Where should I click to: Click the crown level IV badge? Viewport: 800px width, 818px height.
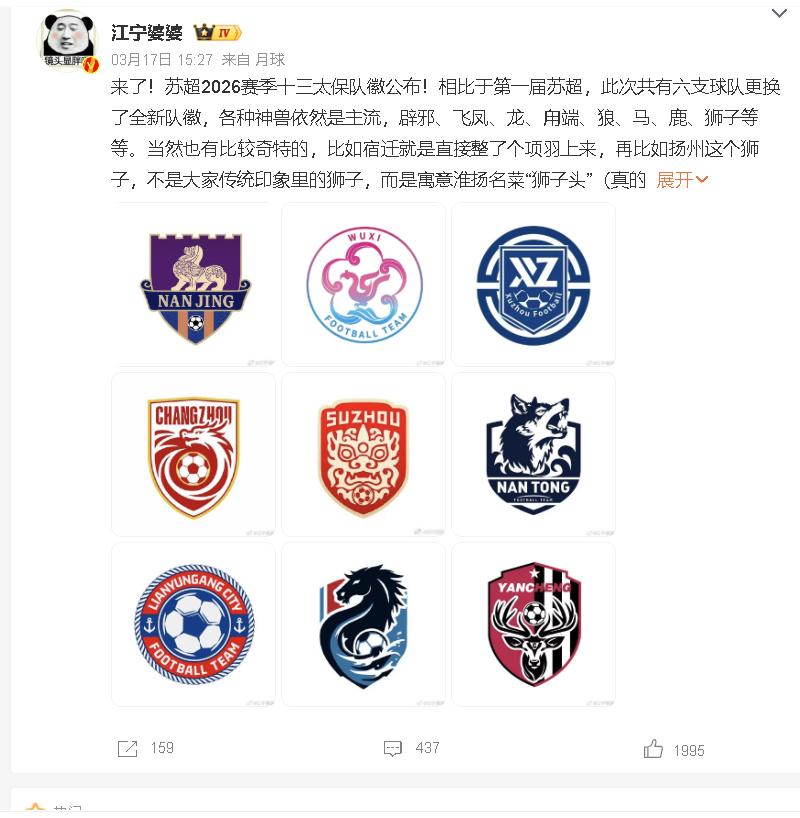(217, 33)
